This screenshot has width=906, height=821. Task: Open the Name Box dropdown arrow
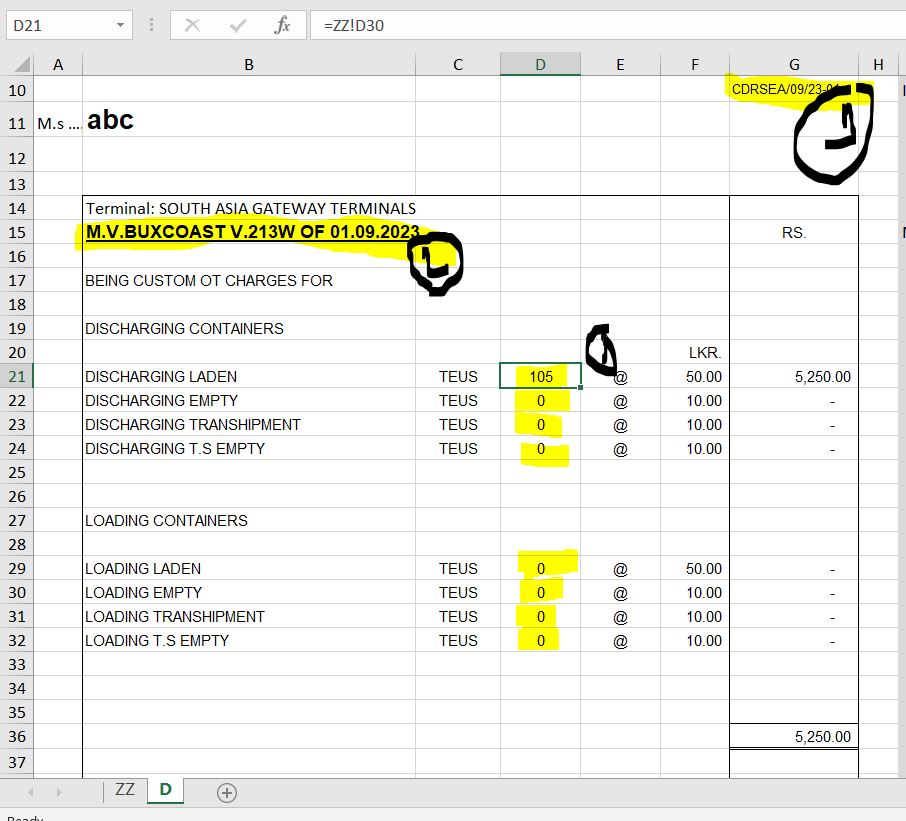coord(120,25)
